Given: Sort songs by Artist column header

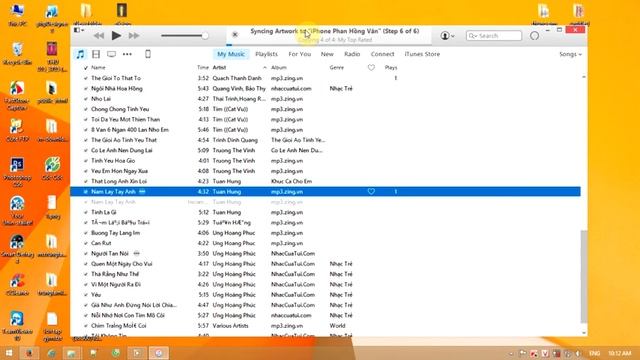Looking at the screenshot, I should pyautogui.click(x=219, y=67).
